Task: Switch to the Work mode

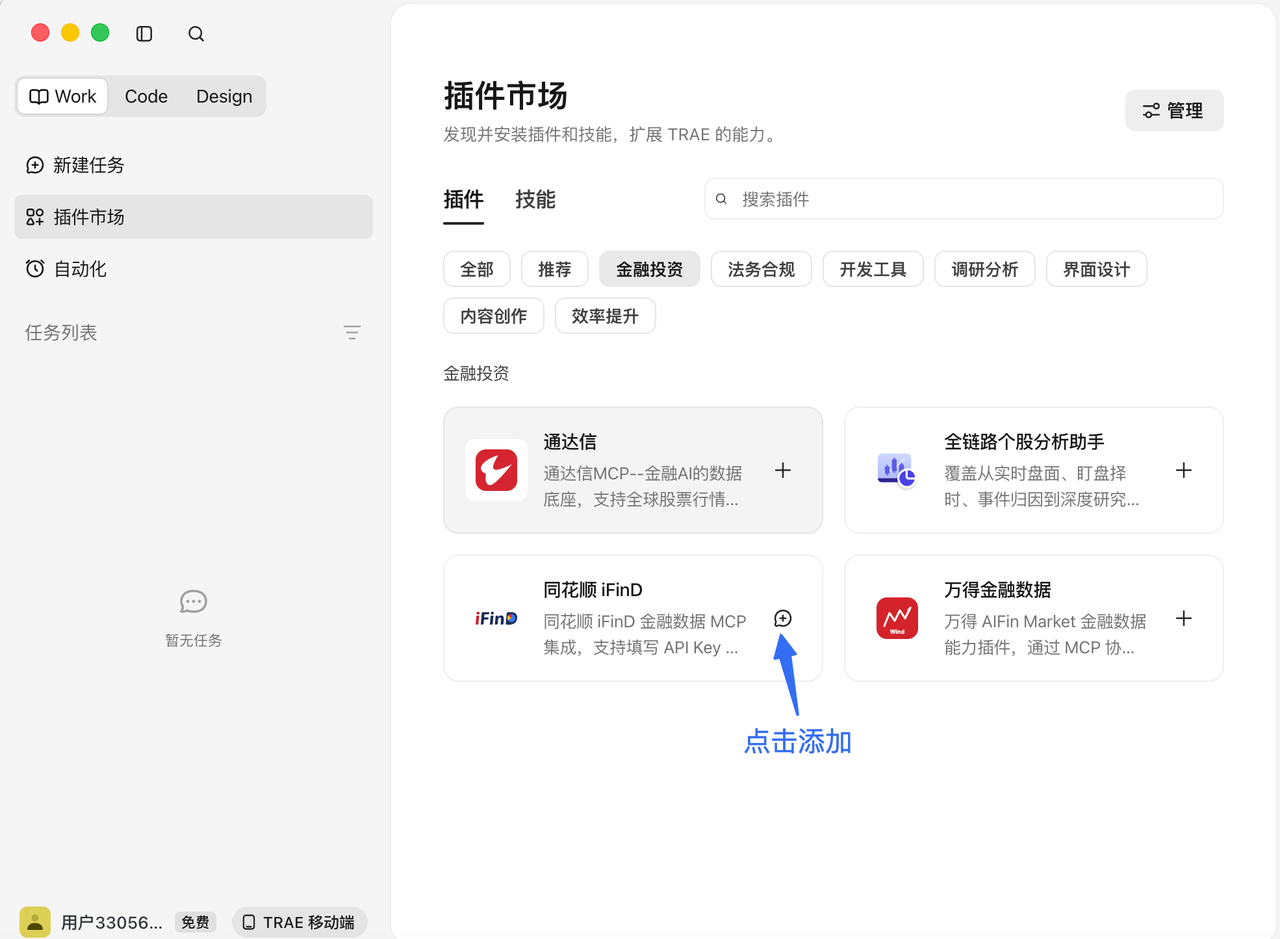Action: [62, 96]
